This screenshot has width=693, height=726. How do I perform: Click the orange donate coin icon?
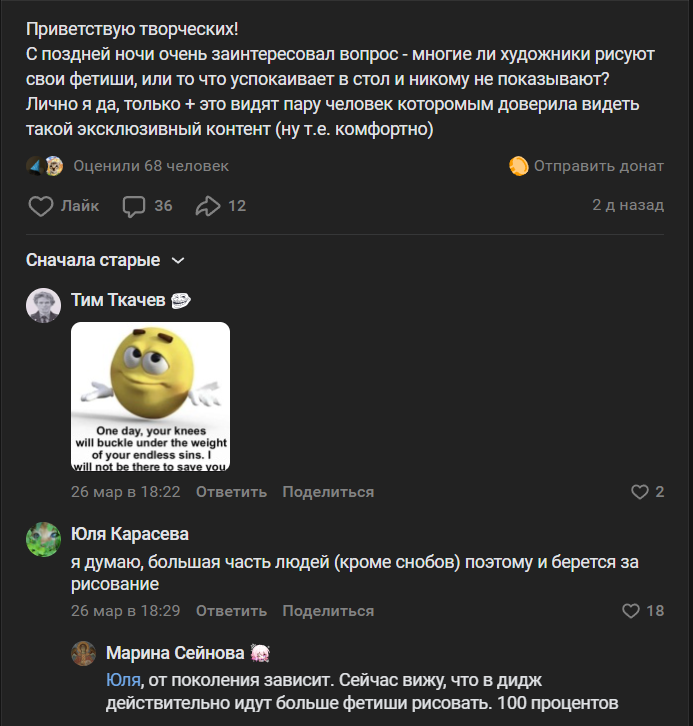click(518, 166)
